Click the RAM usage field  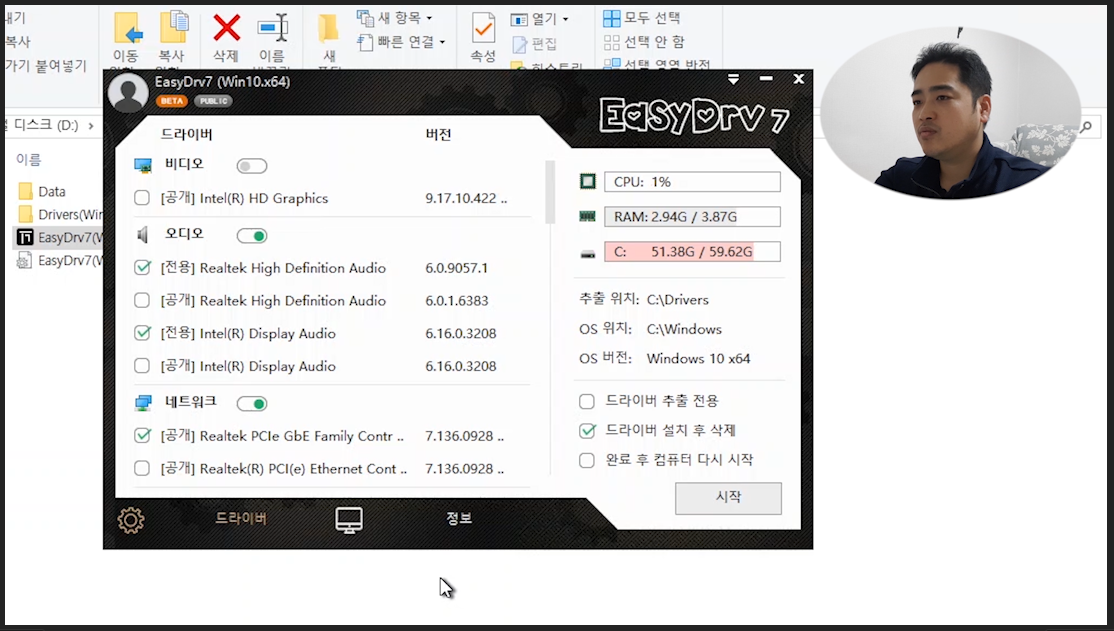692,217
